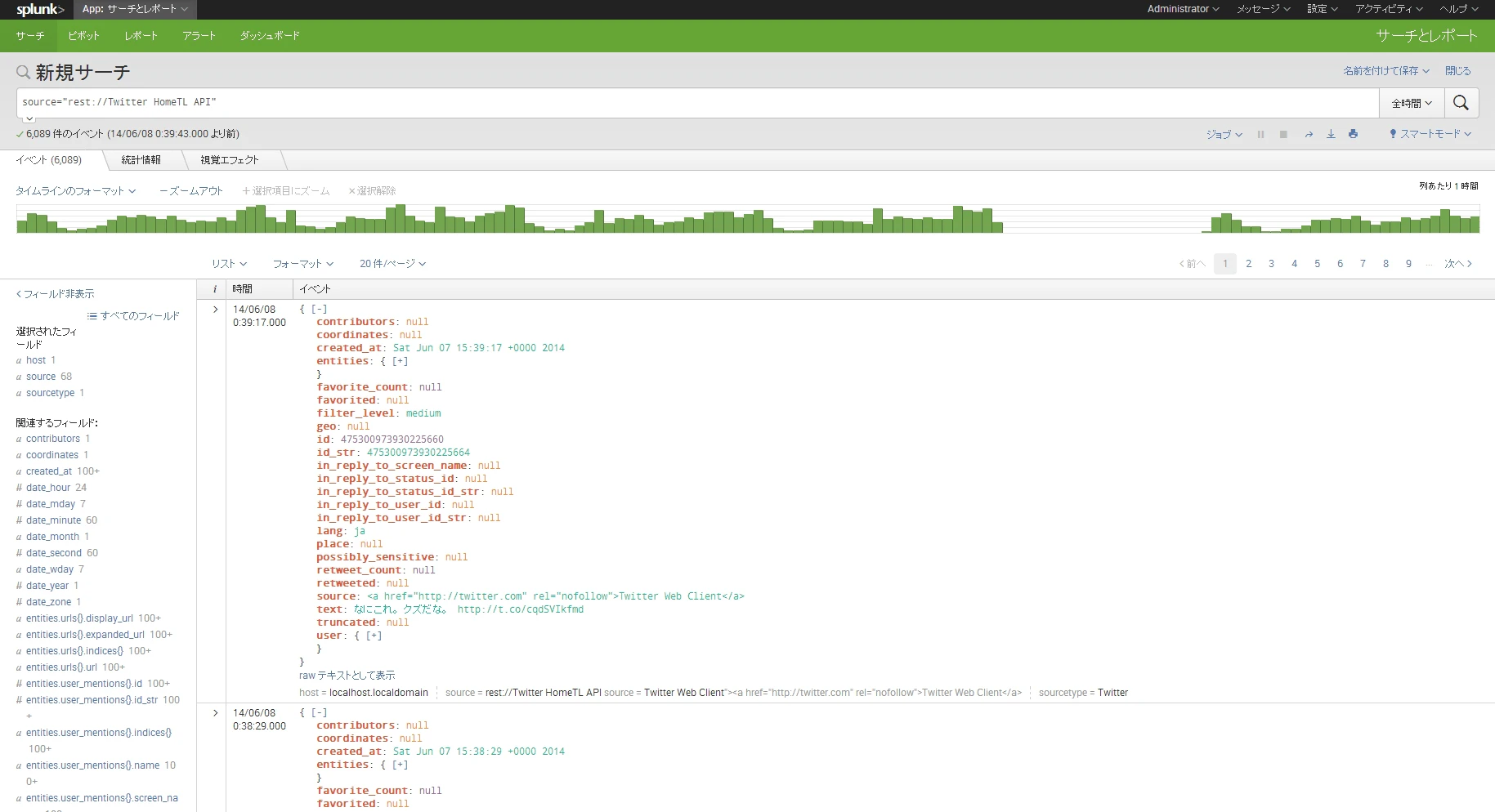Go to レポート nav item
Viewport: 1495px width, 812px height.
point(141,36)
